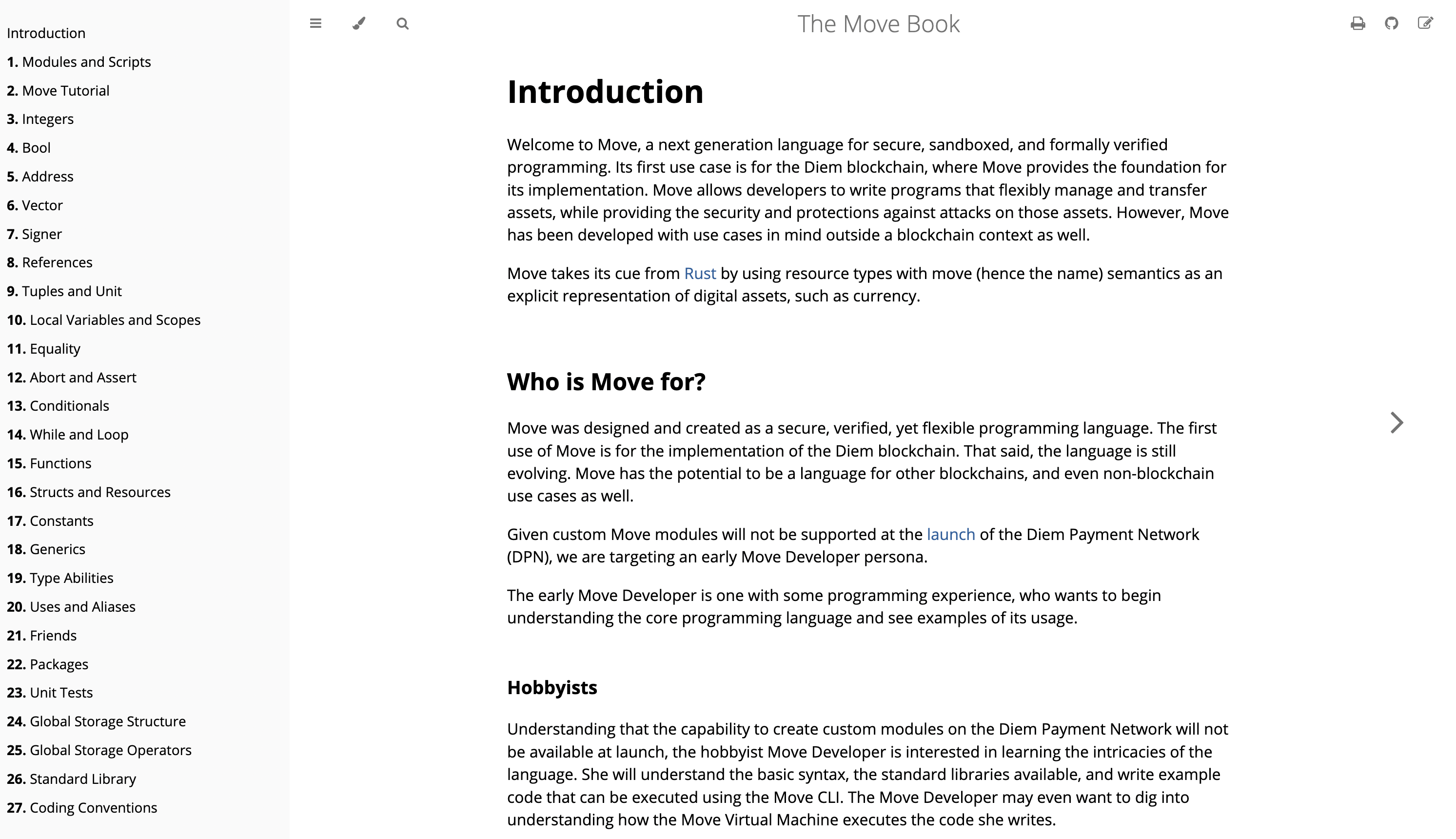Image resolution: width=1456 pixels, height=839 pixels.
Task: Select chapter 13 Conditionals
Action: (58, 406)
